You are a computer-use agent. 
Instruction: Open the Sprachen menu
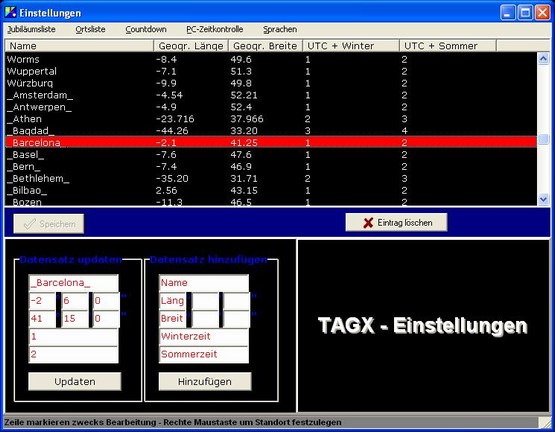point(280,29)
